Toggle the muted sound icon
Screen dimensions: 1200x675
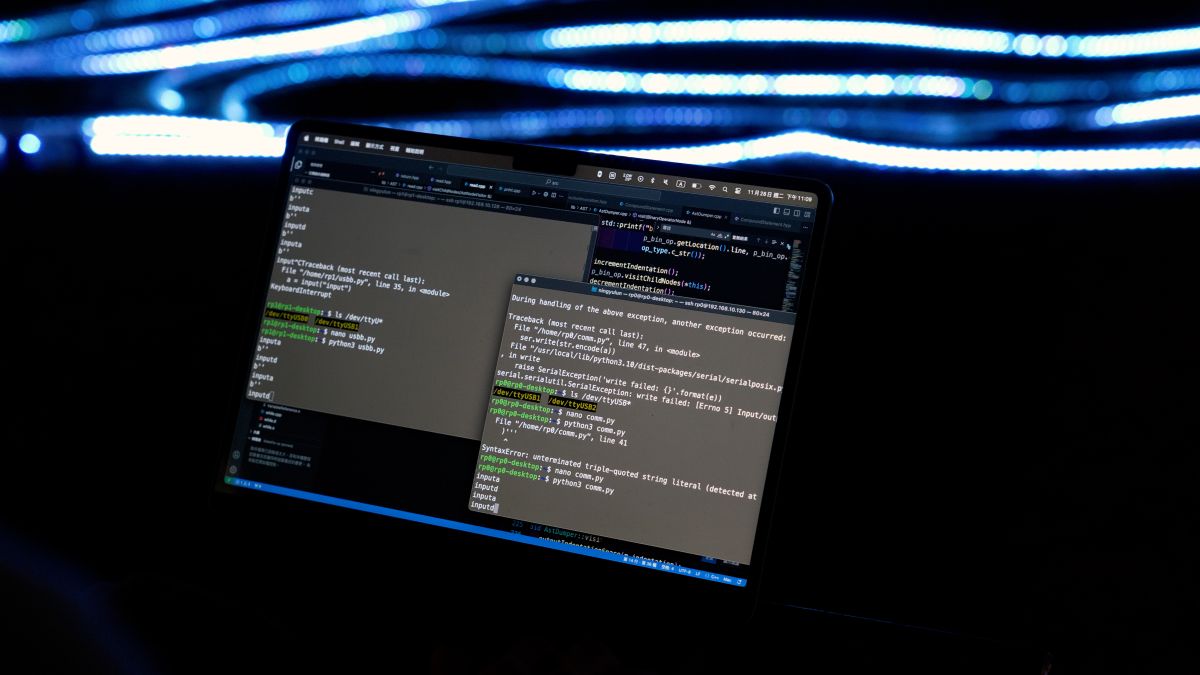[x=666, y=181]
